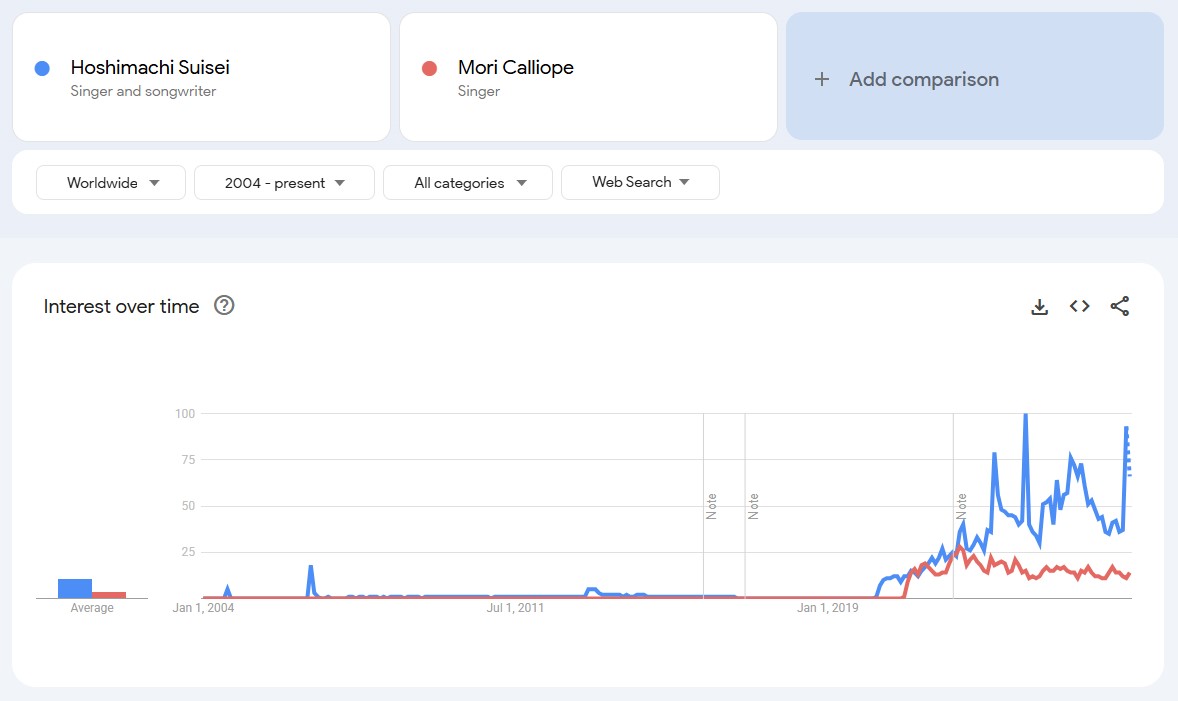Open the help icon beside Interest over time
The image size is (1178, 701).
tap(224, 305)
